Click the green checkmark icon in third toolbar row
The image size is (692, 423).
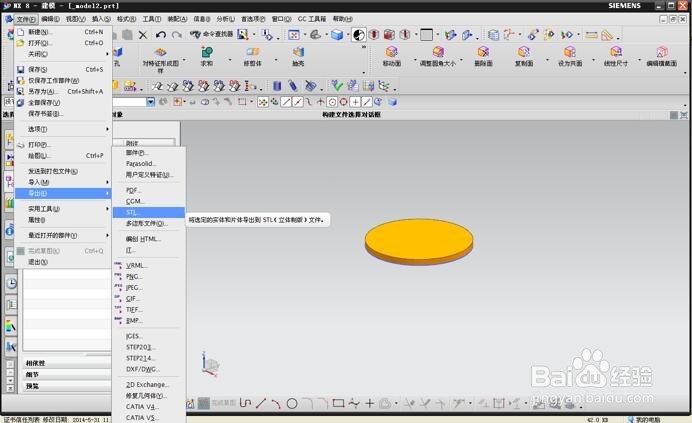(337, 86)
